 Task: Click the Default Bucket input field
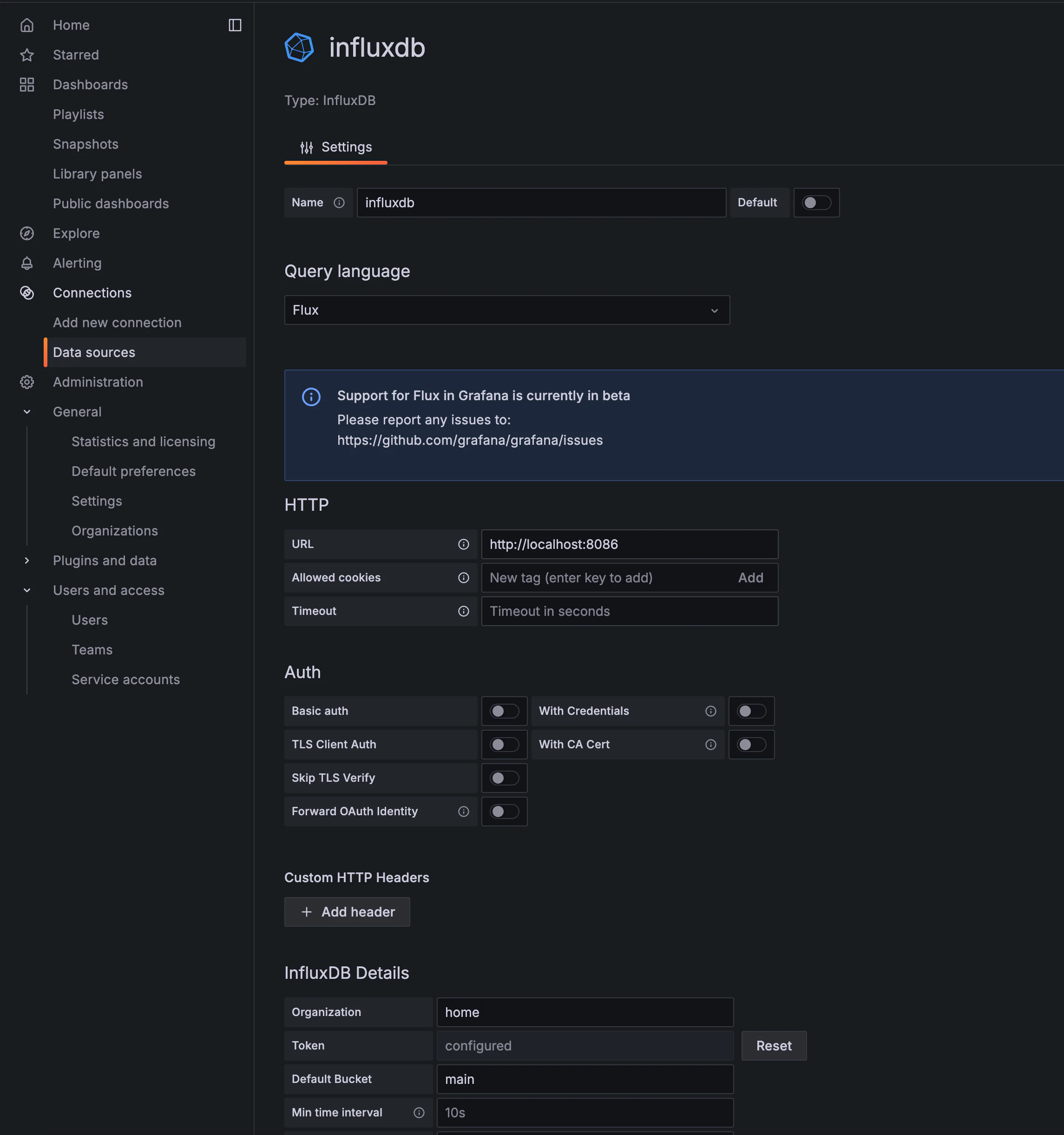[585, 1079]
